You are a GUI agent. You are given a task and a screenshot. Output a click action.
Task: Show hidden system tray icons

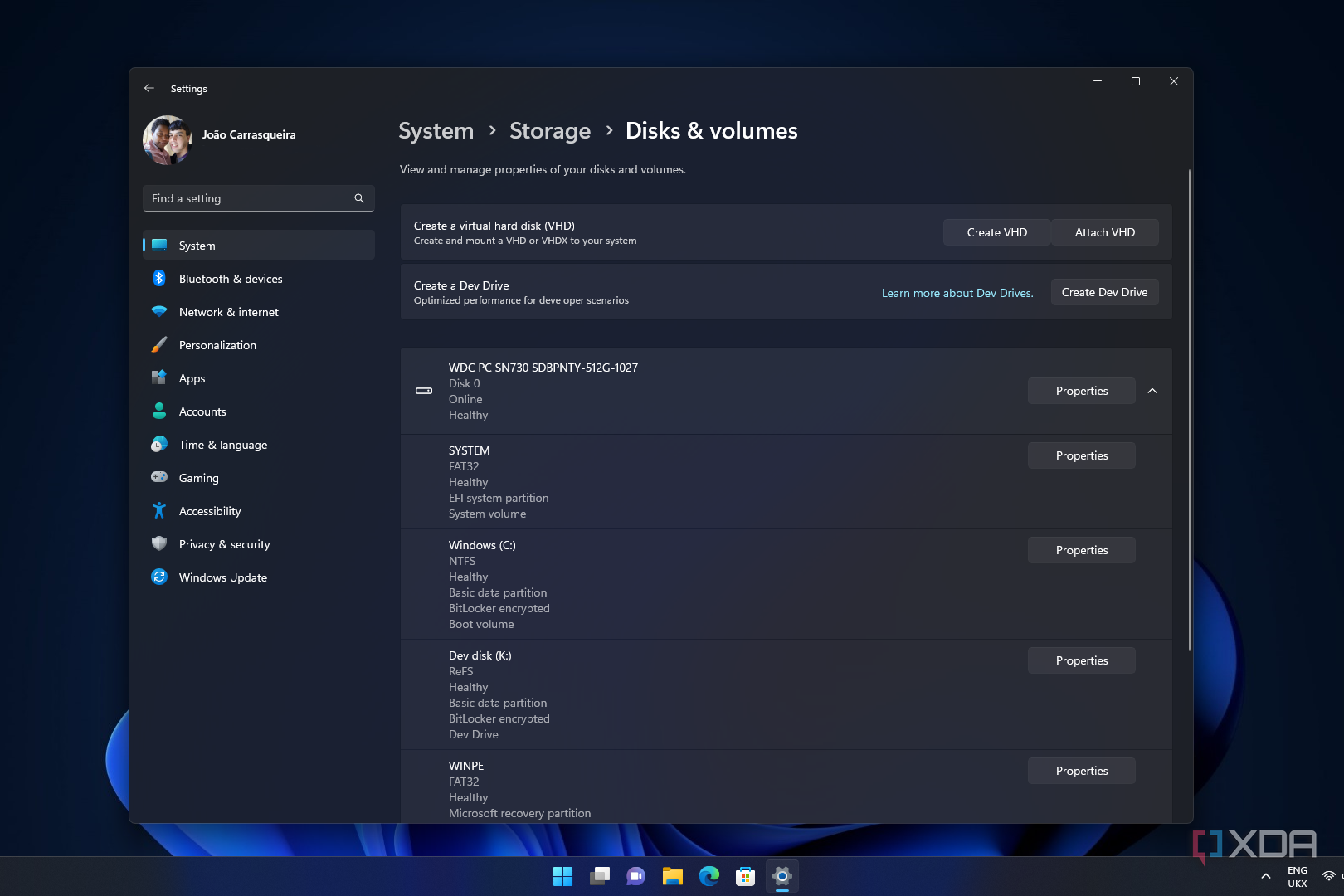pos(1265,876)
